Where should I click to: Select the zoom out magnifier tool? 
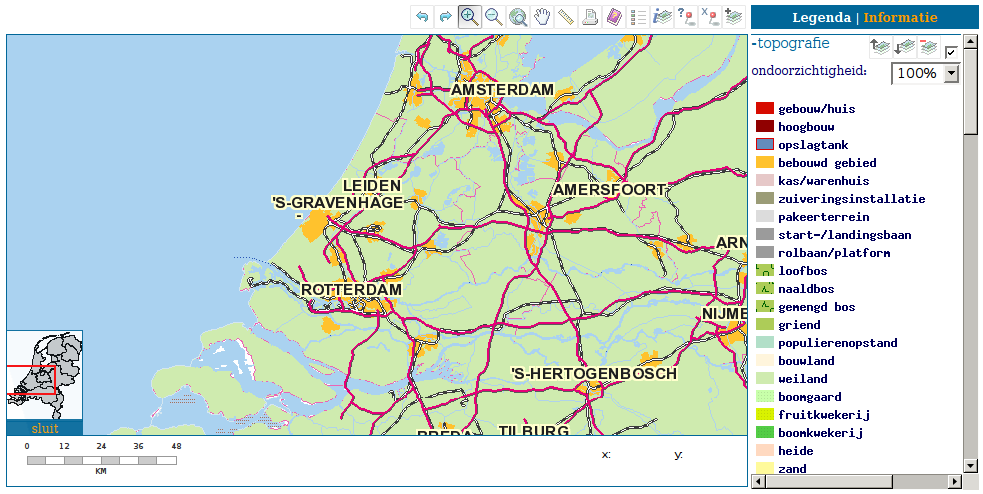(x=493, y=17)
